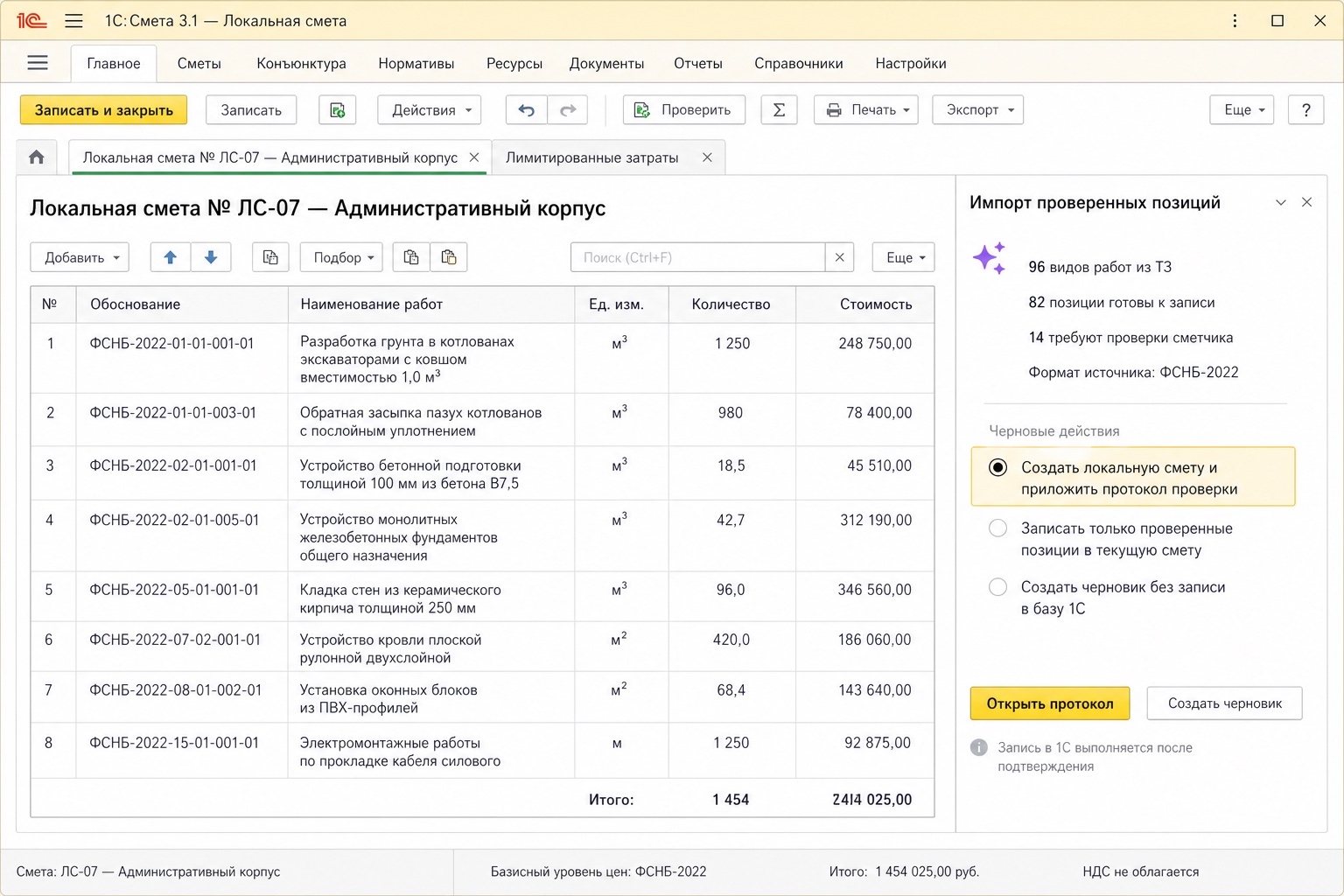Expand the Экспорт dropdown
Screen dimensions: 1344x896
[x=977, y=109]
